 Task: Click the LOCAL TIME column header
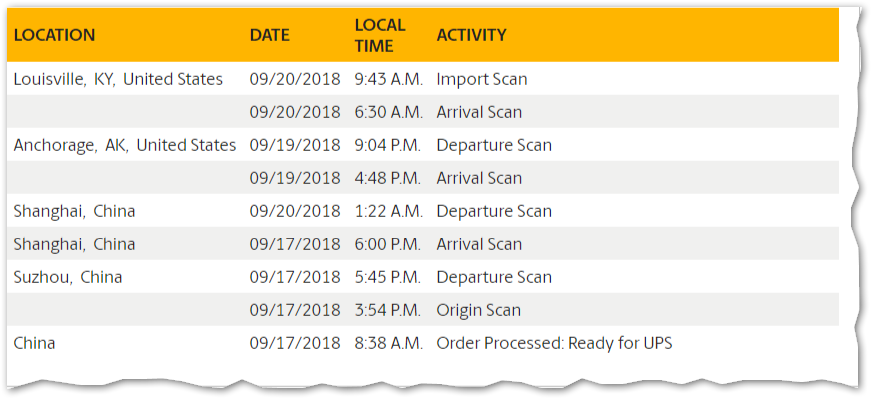point(380,35)
